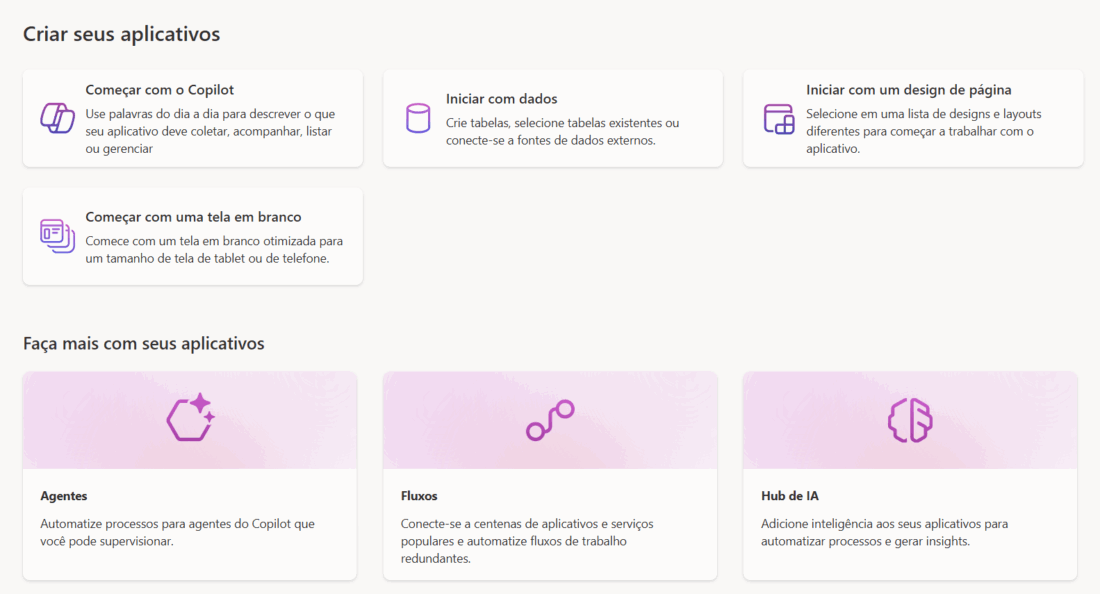This screenshot has width=1100, height=594.
Task: Click the description starting 'Use palavras do dia a dia'
Action: 210,131
